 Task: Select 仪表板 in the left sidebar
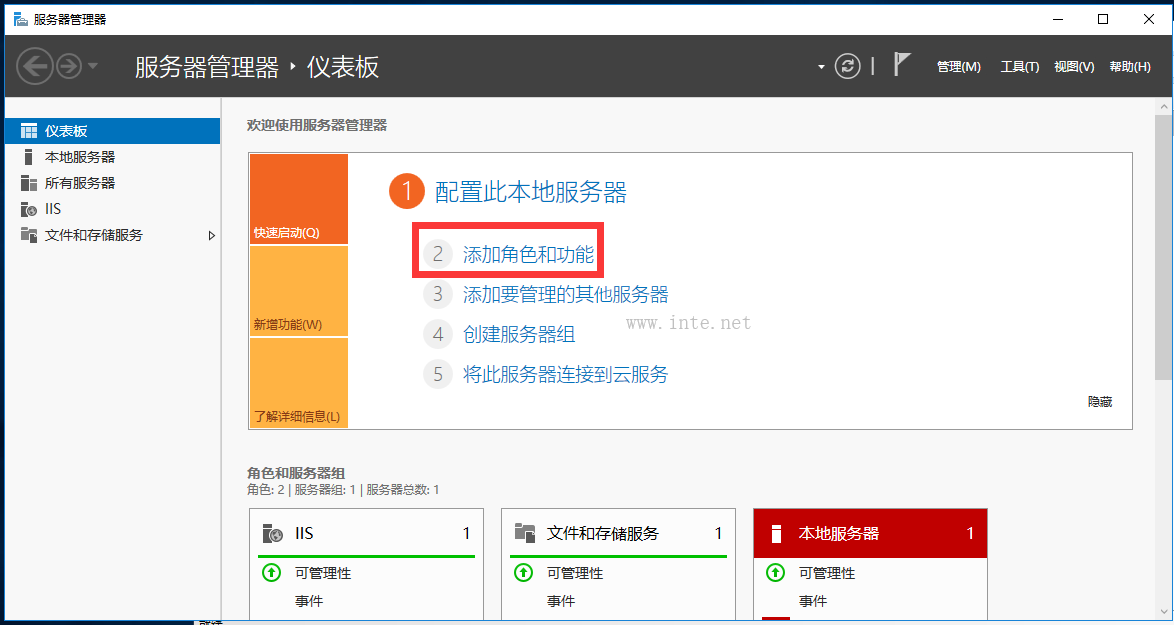click(x=66, y=131)
